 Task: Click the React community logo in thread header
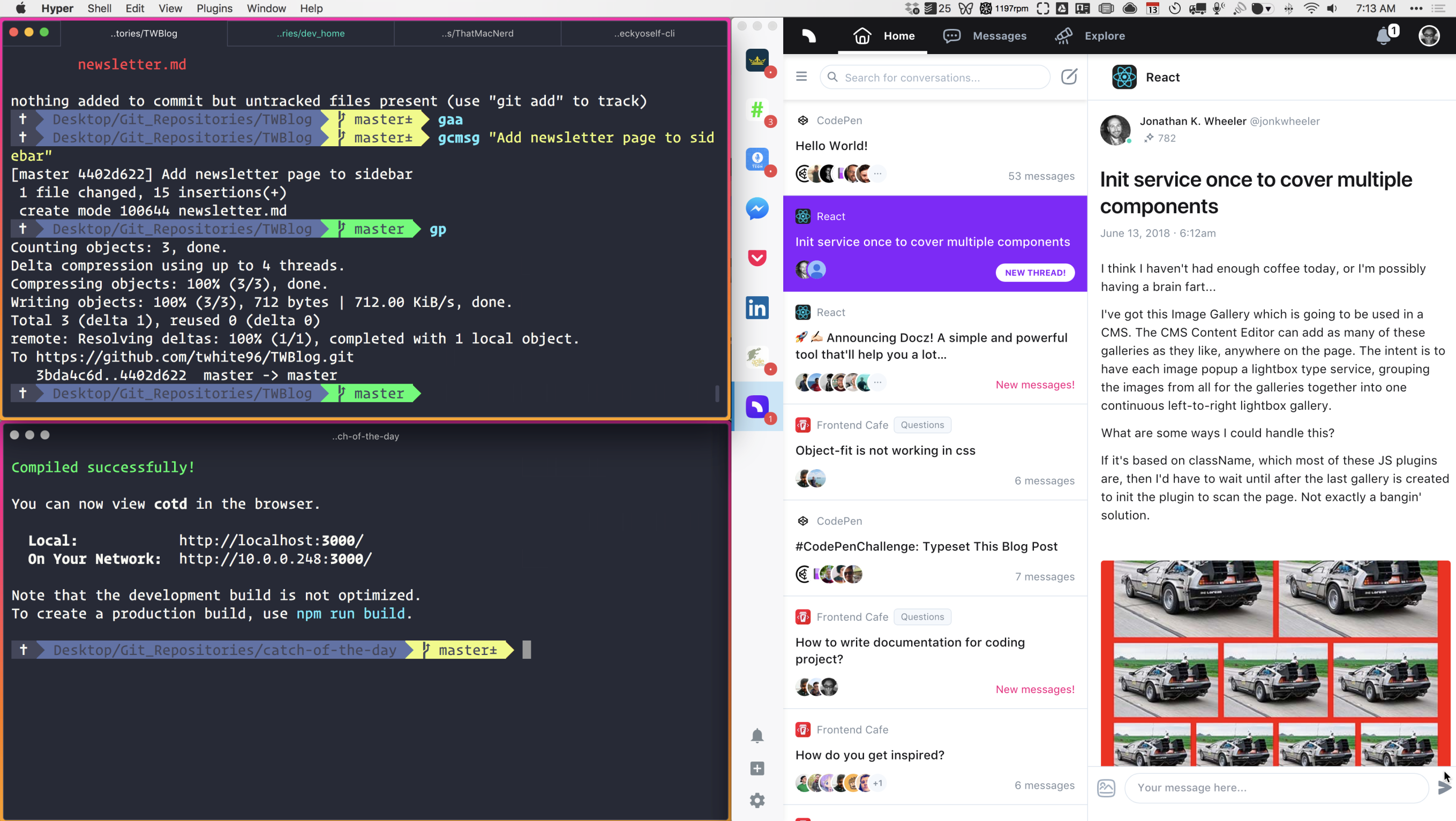(x=1124, y=77)
